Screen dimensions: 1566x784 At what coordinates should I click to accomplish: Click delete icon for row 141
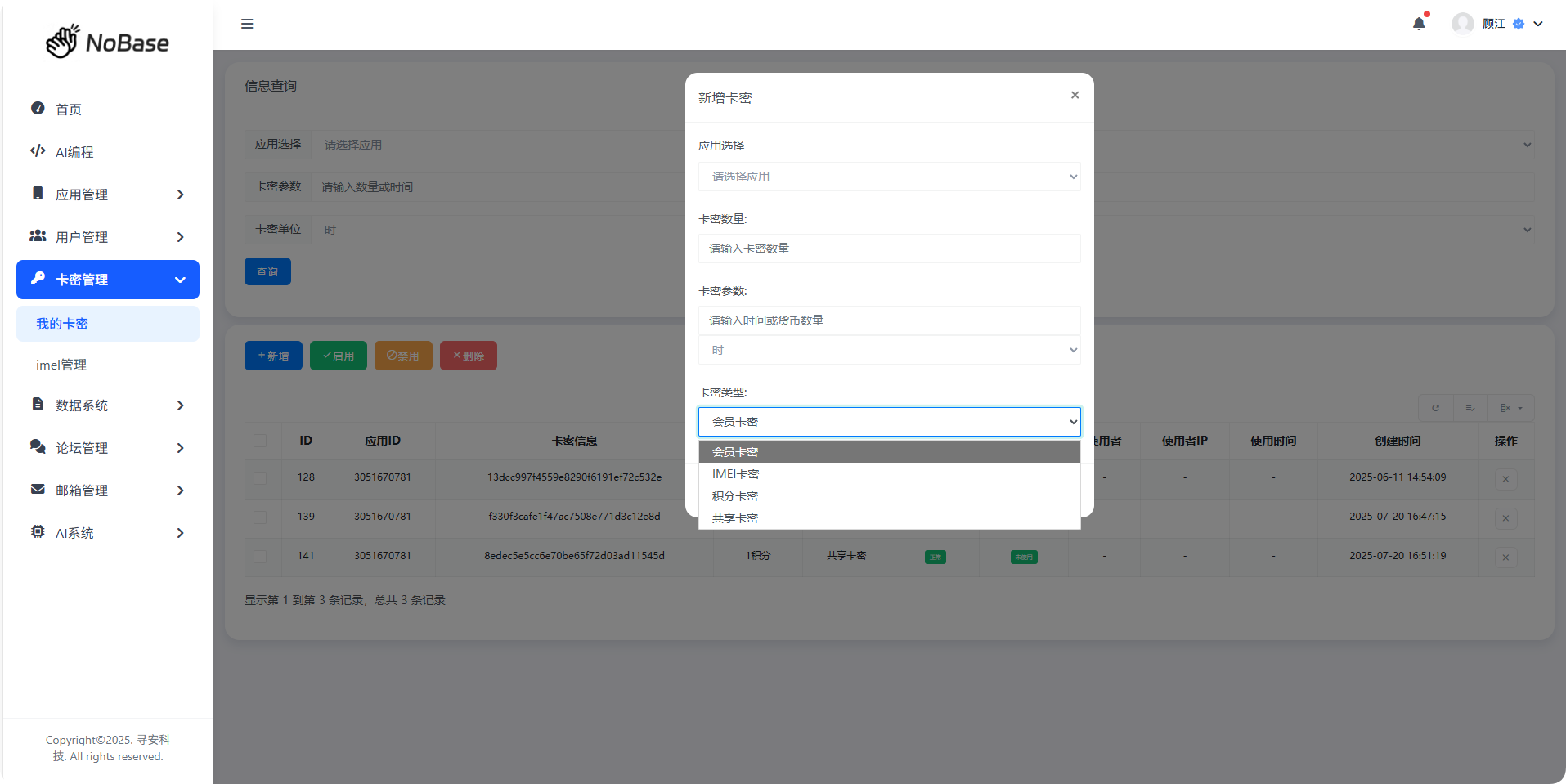pyautogui.click(x=1505, y=558)
